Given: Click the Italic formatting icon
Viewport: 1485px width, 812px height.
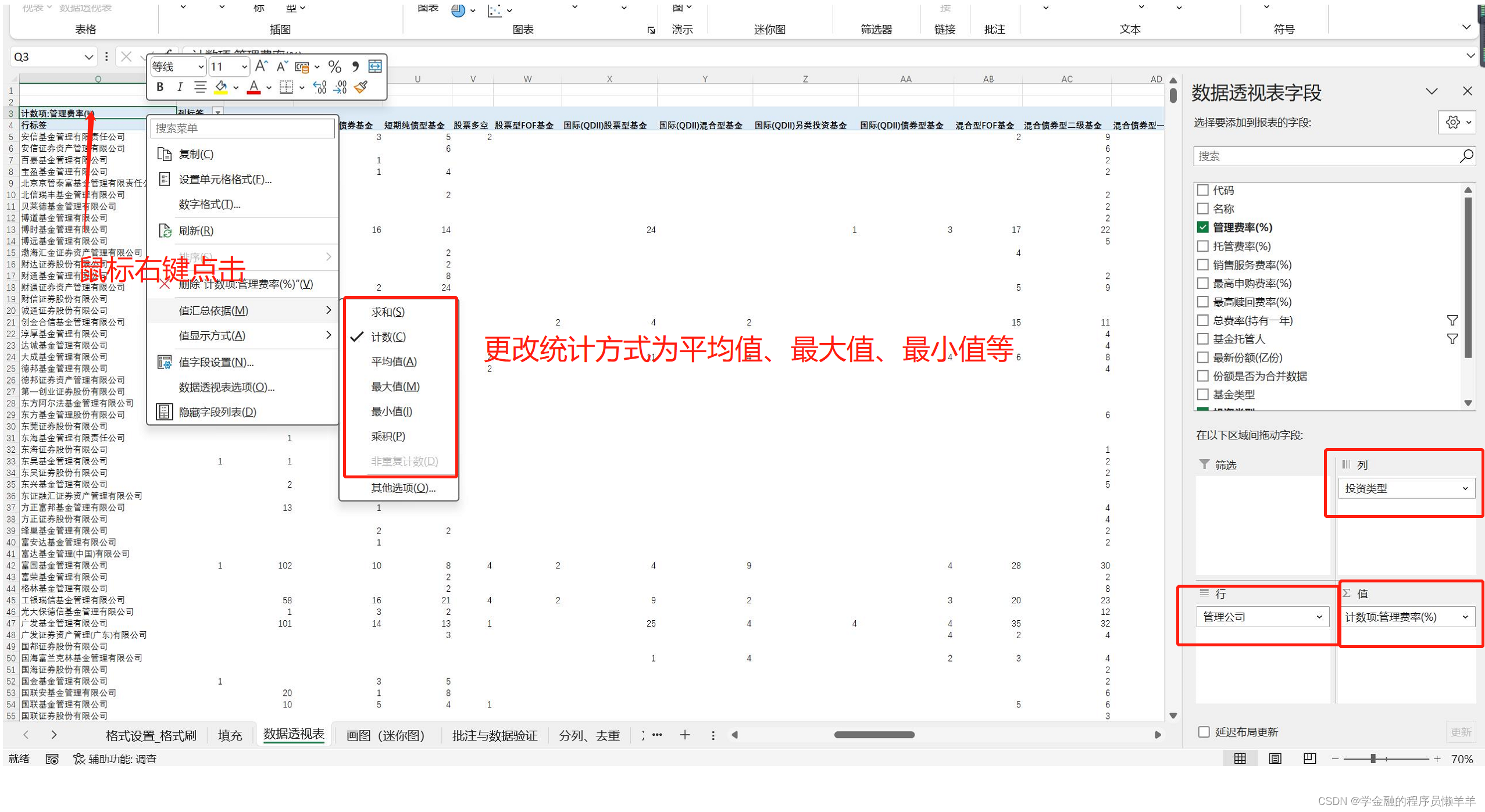Looking at the screenshot, I should [x=180, y=87].
